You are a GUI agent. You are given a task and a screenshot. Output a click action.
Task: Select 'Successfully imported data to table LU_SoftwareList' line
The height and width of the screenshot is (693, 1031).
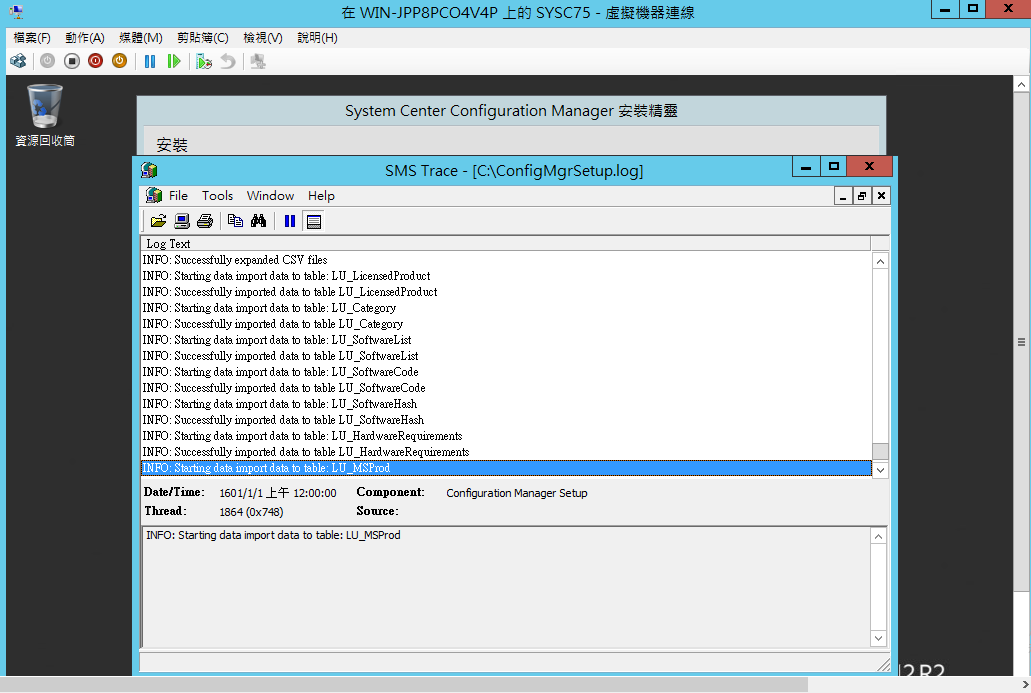coord(506,356)
